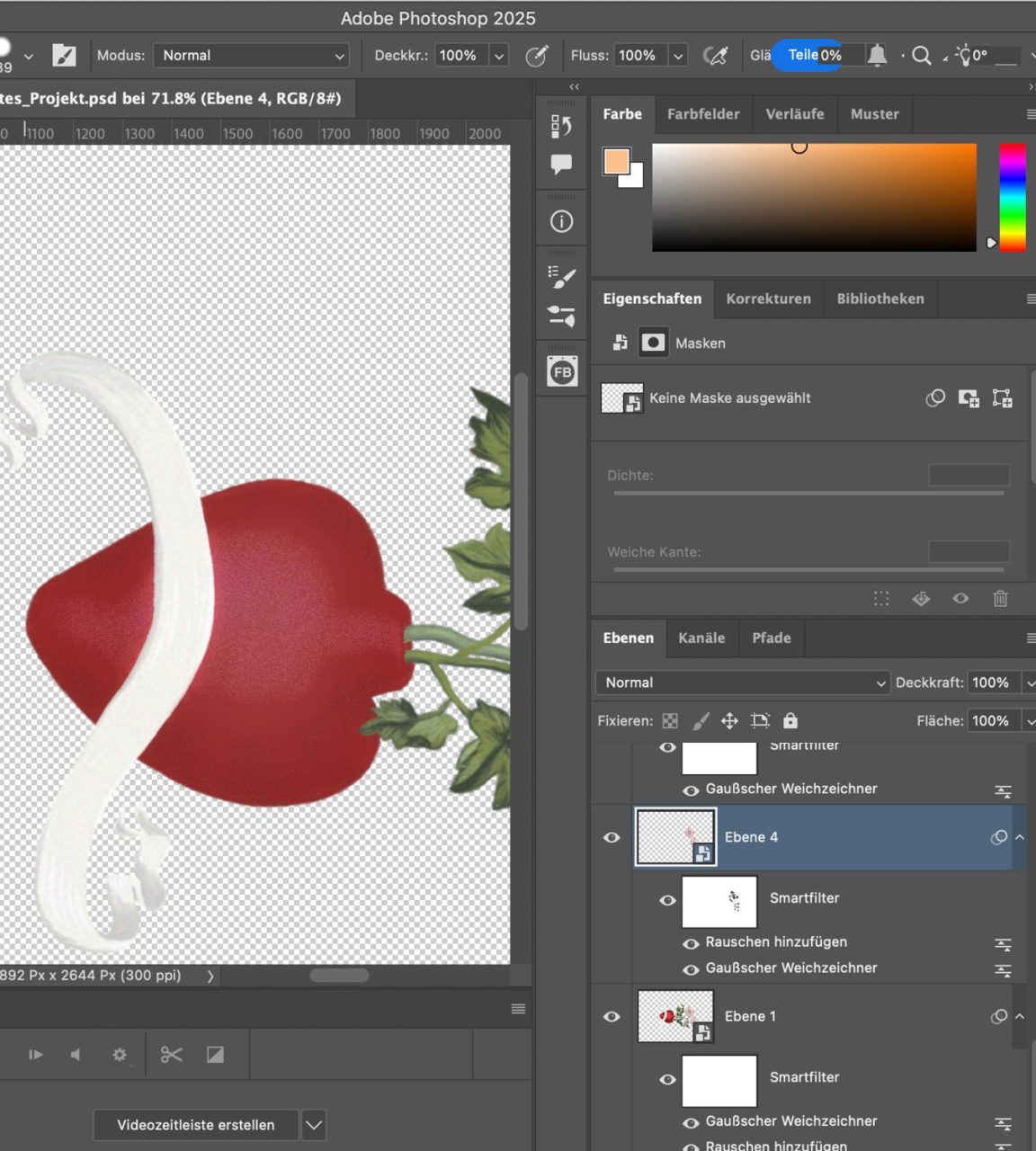The width and height of the screenshot is (1036, 1151).
Task: Hide the Ebene 1 layer
Action: coord(612,1016)
